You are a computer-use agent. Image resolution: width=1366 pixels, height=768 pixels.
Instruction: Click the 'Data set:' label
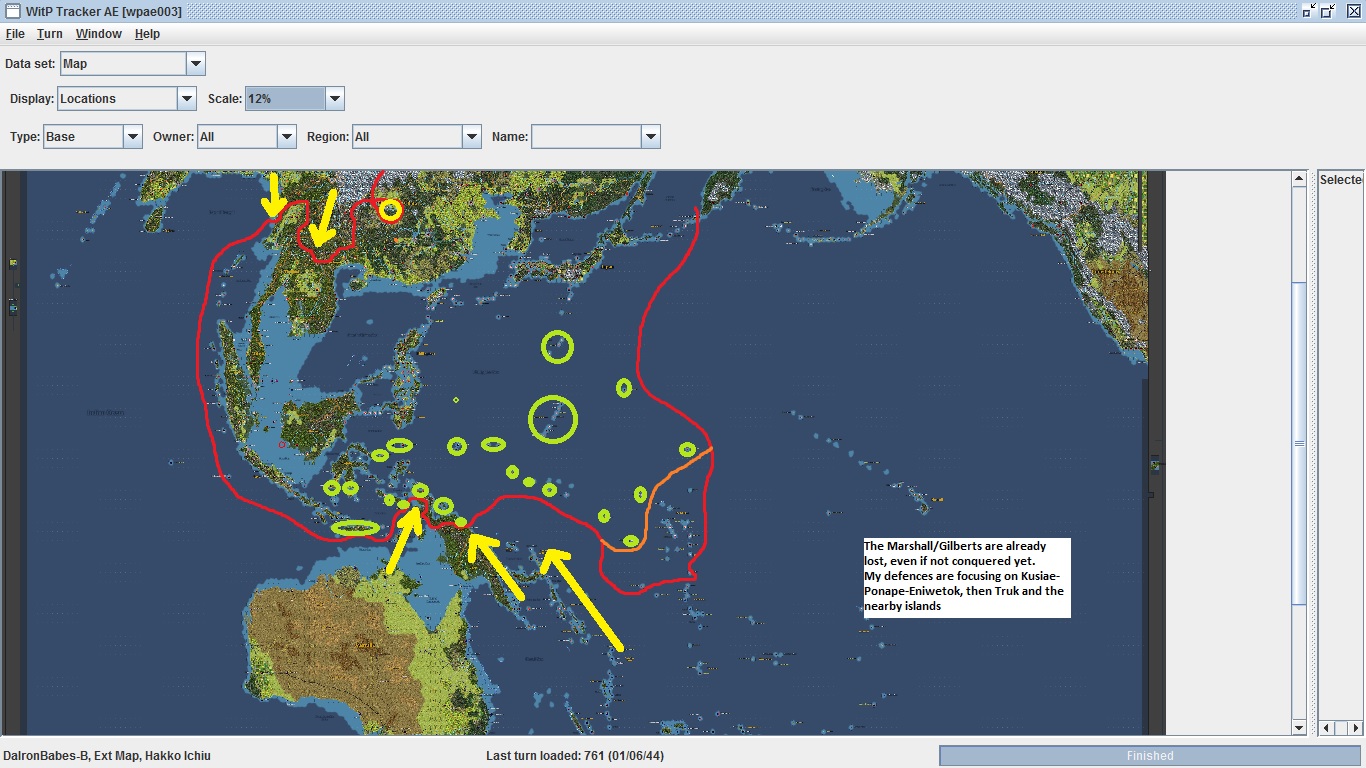tap(30, 64)
